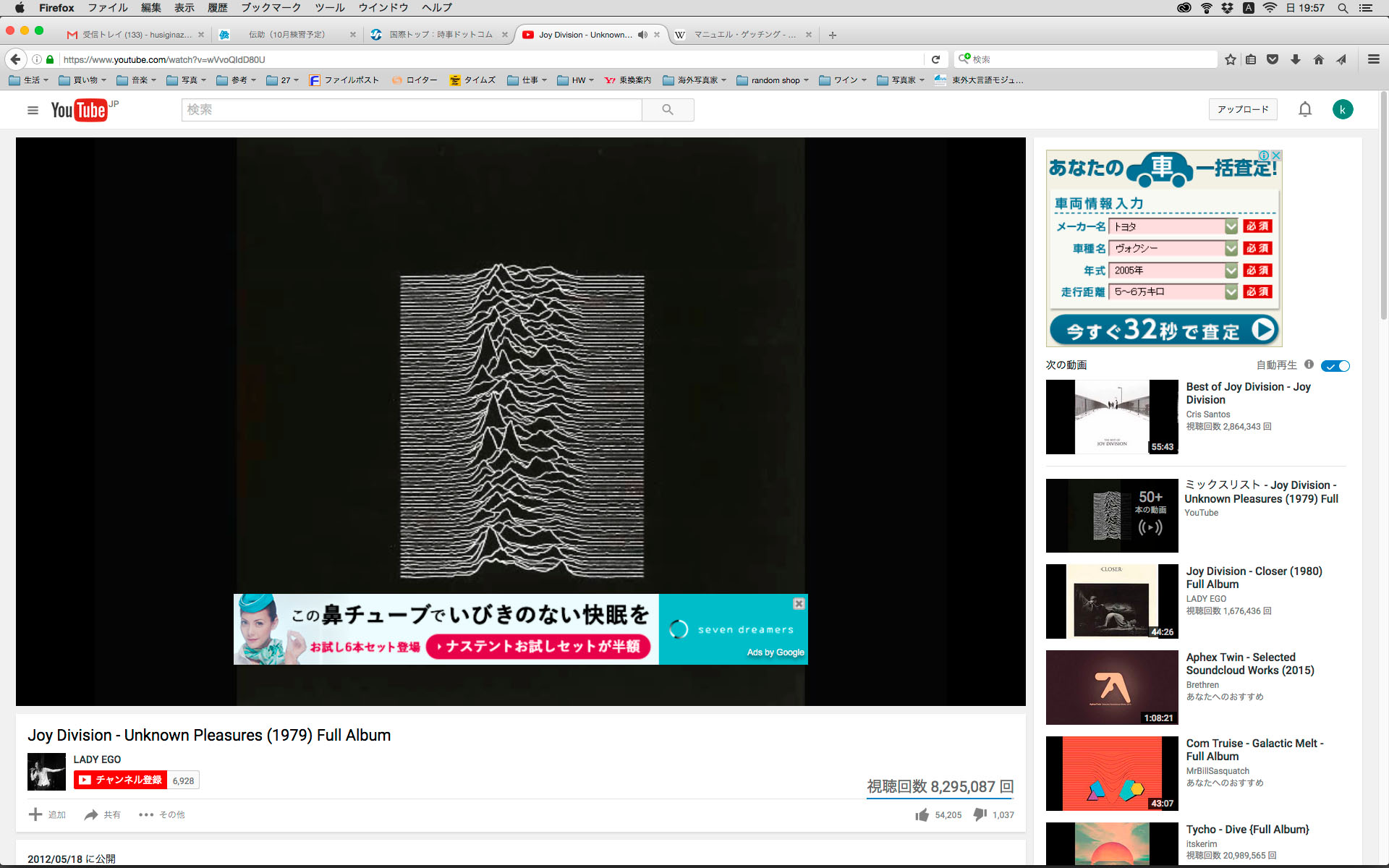This screenshot has height=868, width=1389.
Task: Toggle the autoplay switch off
Action: click(x=1335, y=366)
